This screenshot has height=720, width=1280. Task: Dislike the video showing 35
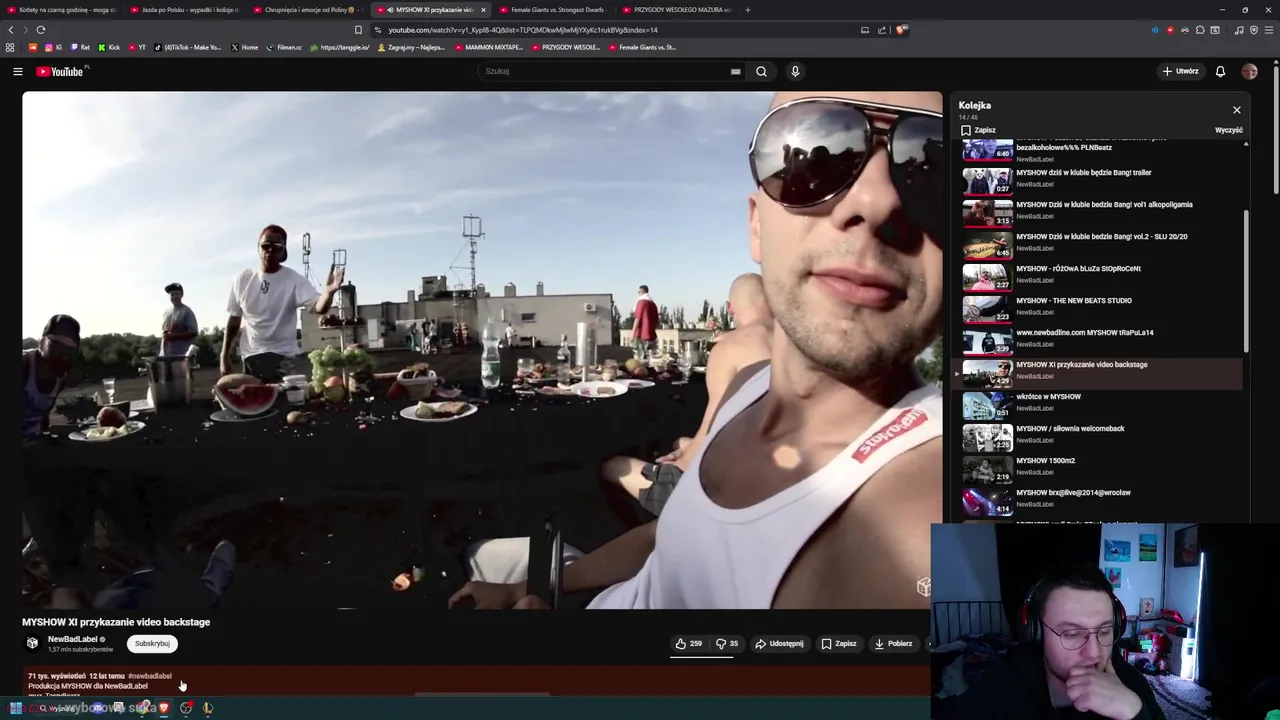(727, 644)
